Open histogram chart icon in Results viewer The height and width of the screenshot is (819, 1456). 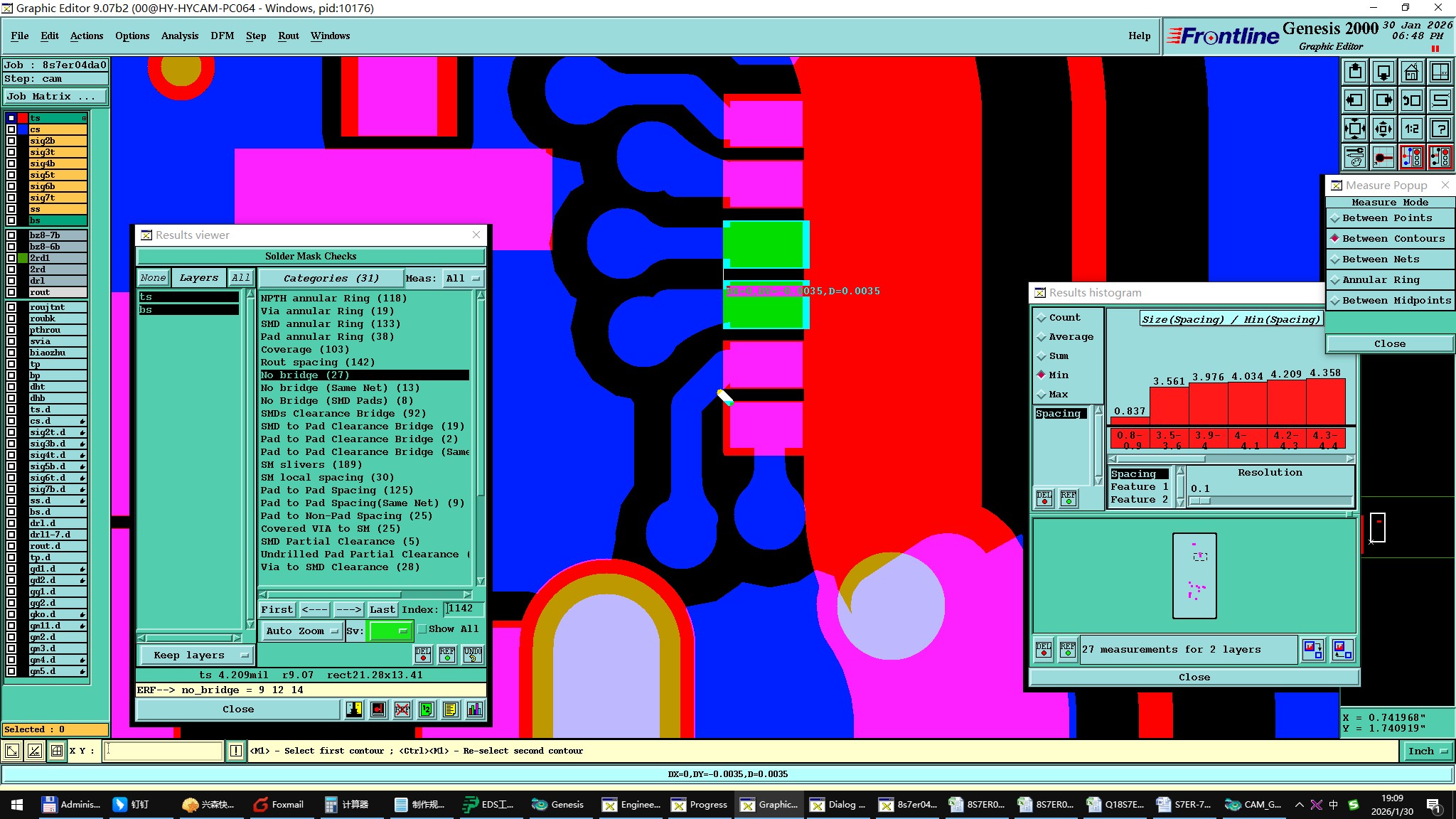pos(474,709)
